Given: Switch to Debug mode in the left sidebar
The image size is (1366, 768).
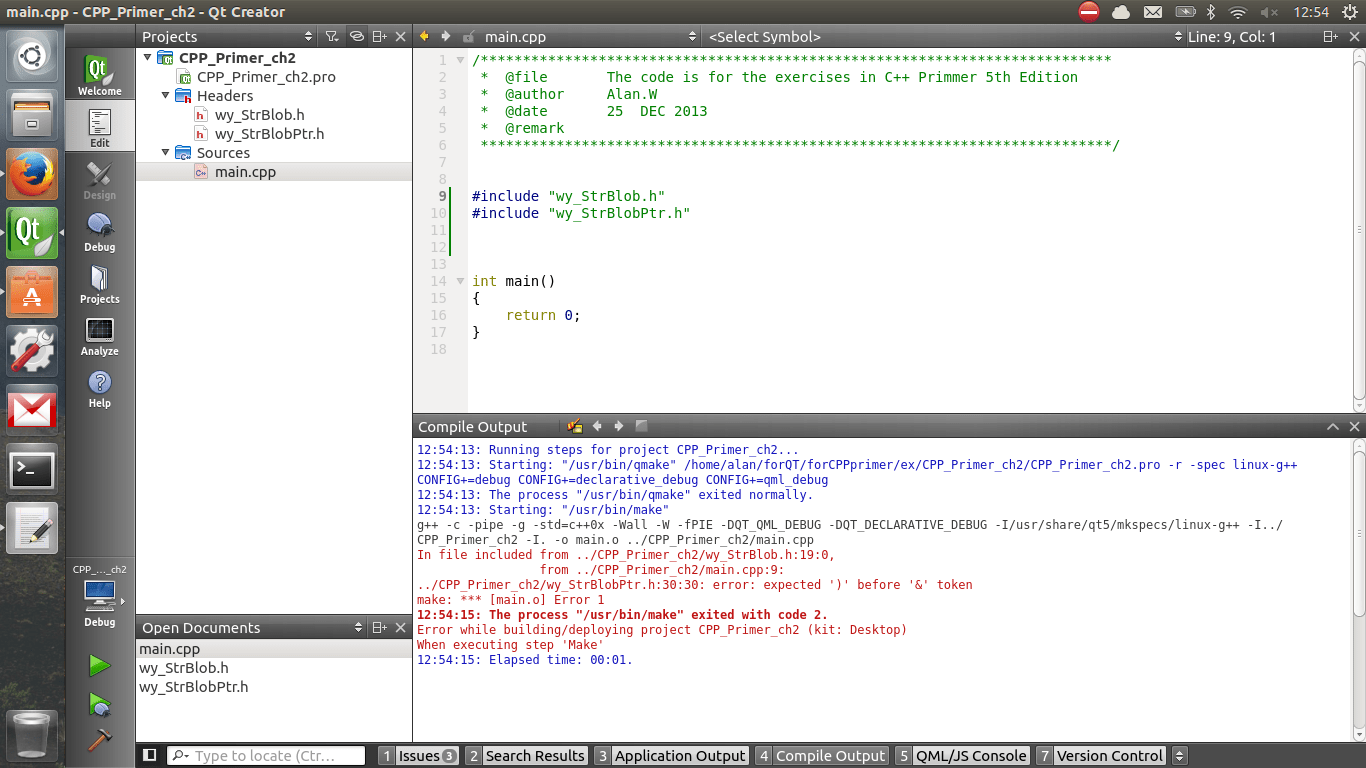Looking at the screenshot, I should pos(99,232).
